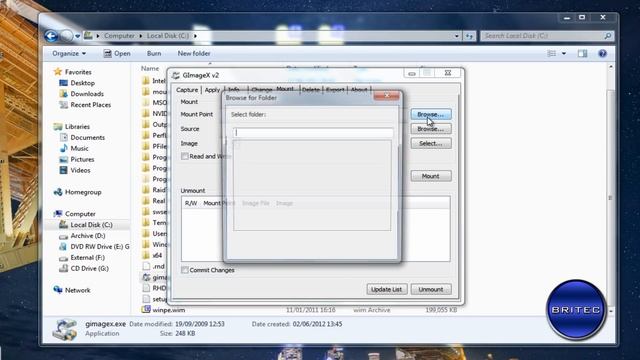Toggle the Read and Write checkbox
The image size is (640, 360).
click(x=185, y=156)
